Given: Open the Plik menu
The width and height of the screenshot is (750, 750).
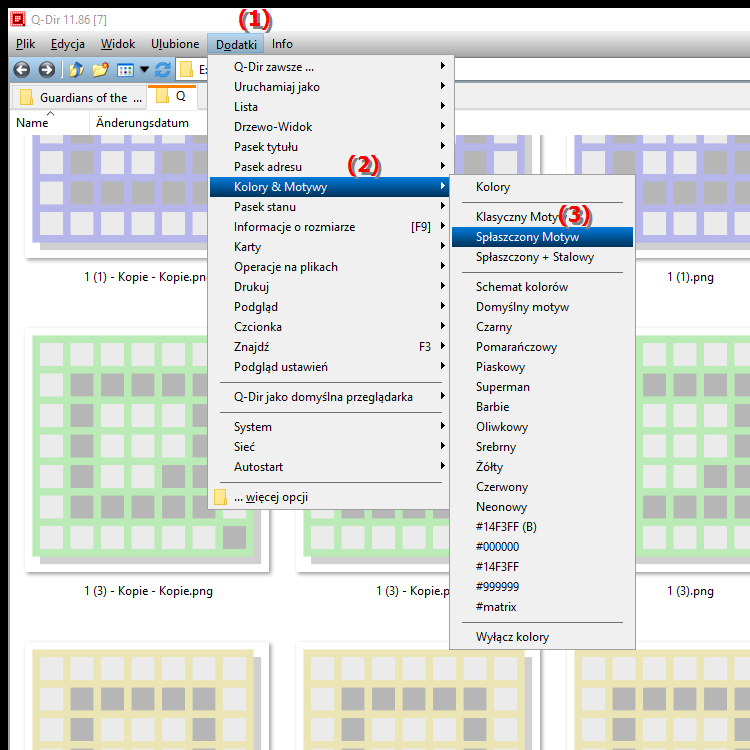Looking at the screenshot, I should [25, 44].
